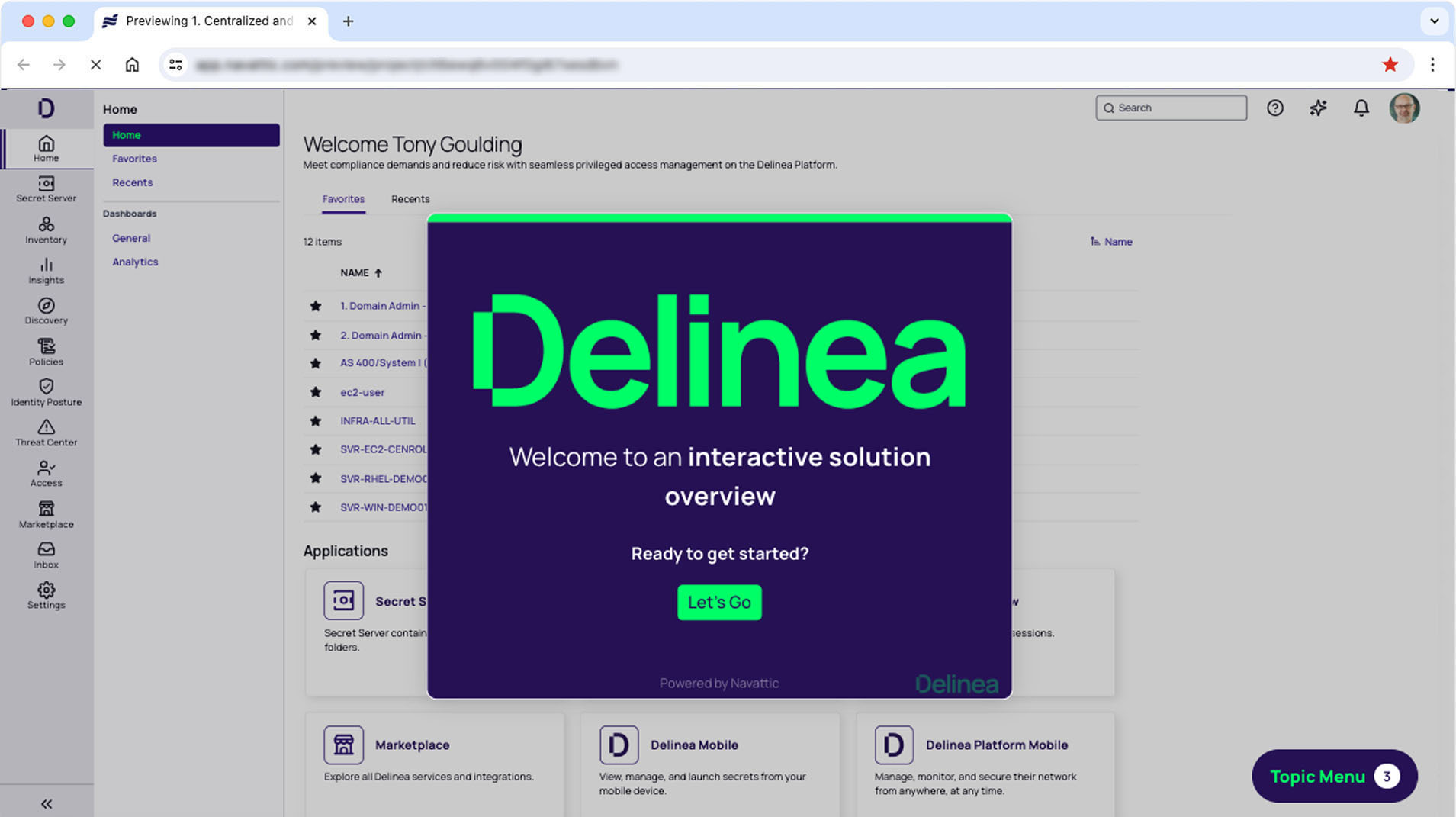Screen dimensions: 1456x817
Task: Open the INFRA-ALL-UTIL favorite link
Action: tap(378, 421)
